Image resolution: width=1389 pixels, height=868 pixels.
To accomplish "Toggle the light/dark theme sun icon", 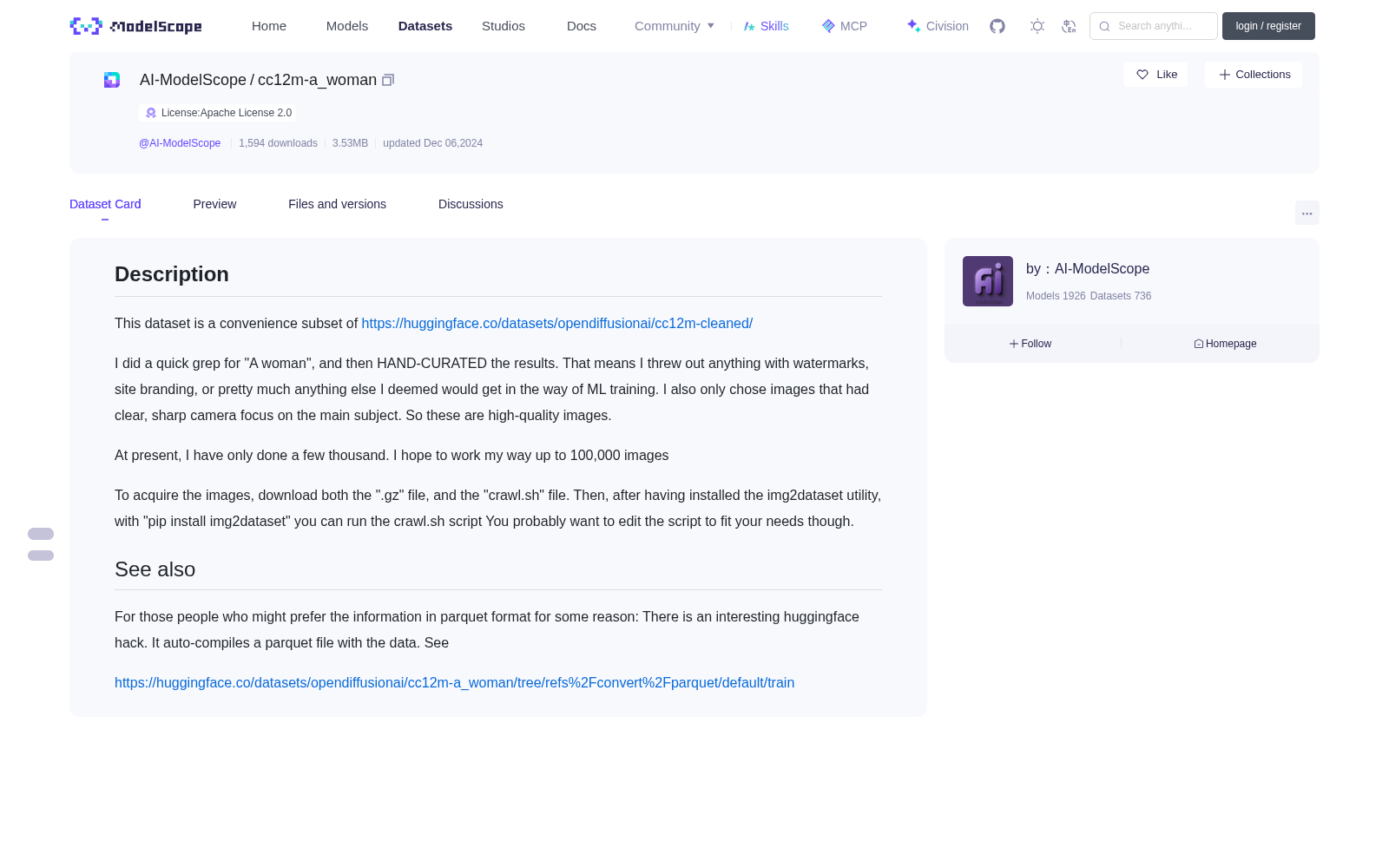I will pyautogui.click(x=1037, y=26).
